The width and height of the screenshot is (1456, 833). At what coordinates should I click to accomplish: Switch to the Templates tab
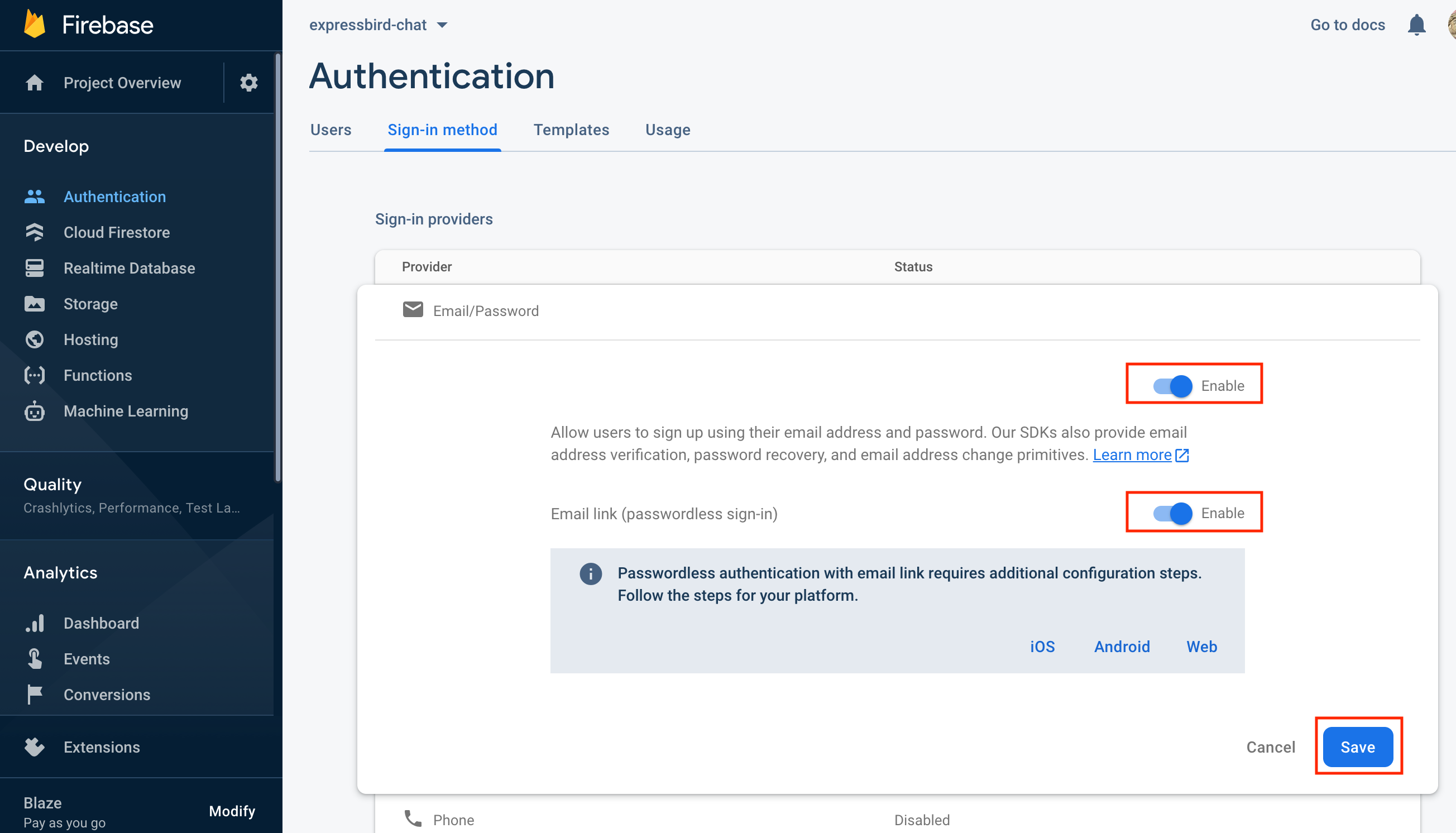(x=571, y=130)
